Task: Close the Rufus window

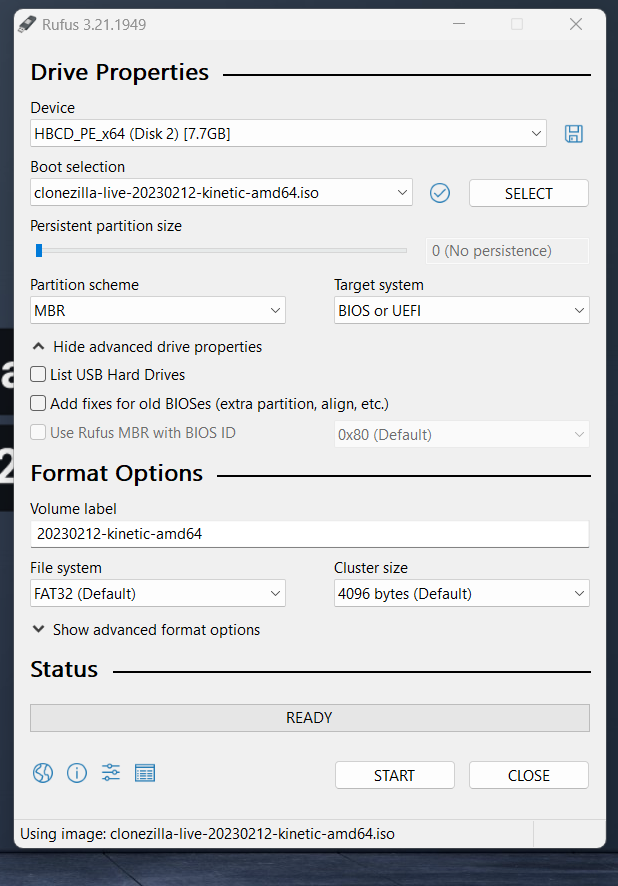Action: (576, 24)
